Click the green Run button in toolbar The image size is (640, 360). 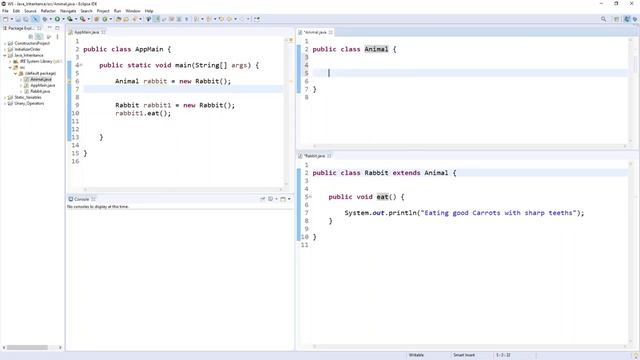point(57,19)
